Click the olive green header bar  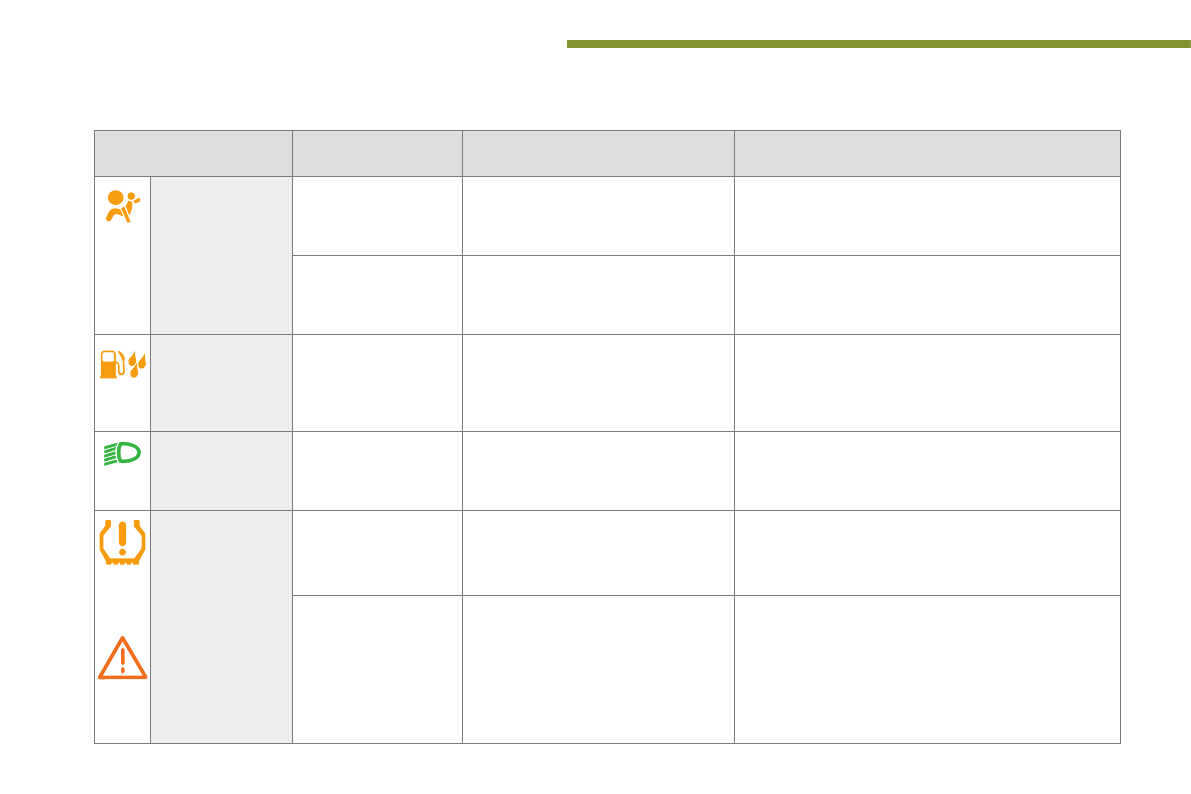point(878,44)
